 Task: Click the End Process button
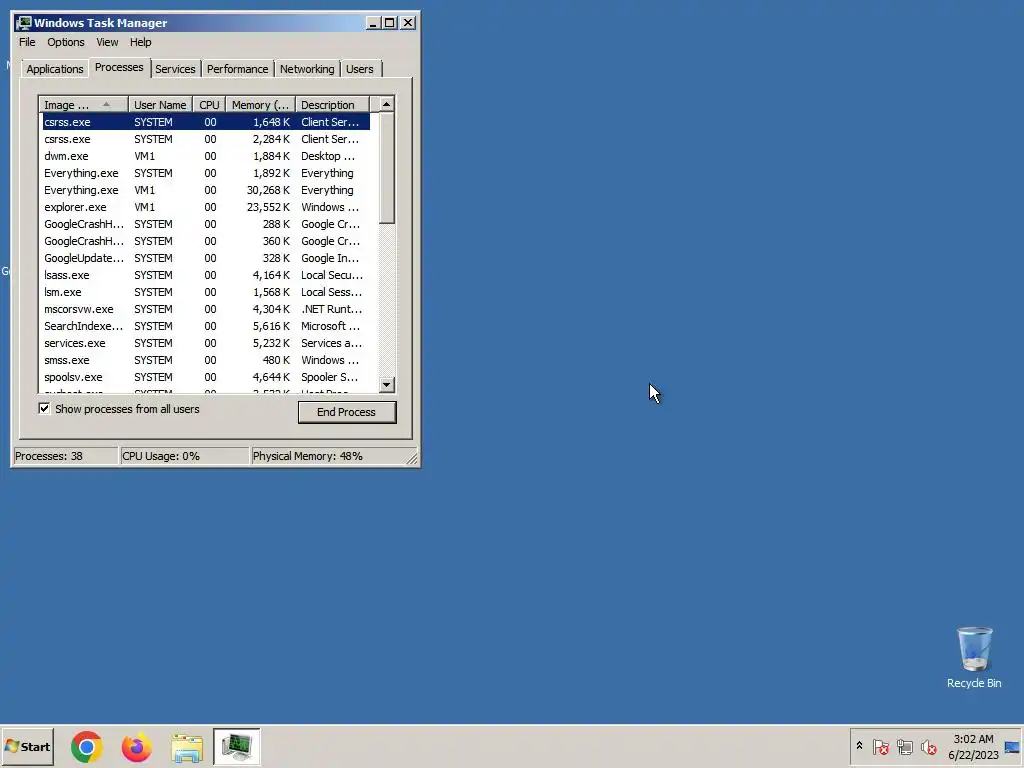347,412
